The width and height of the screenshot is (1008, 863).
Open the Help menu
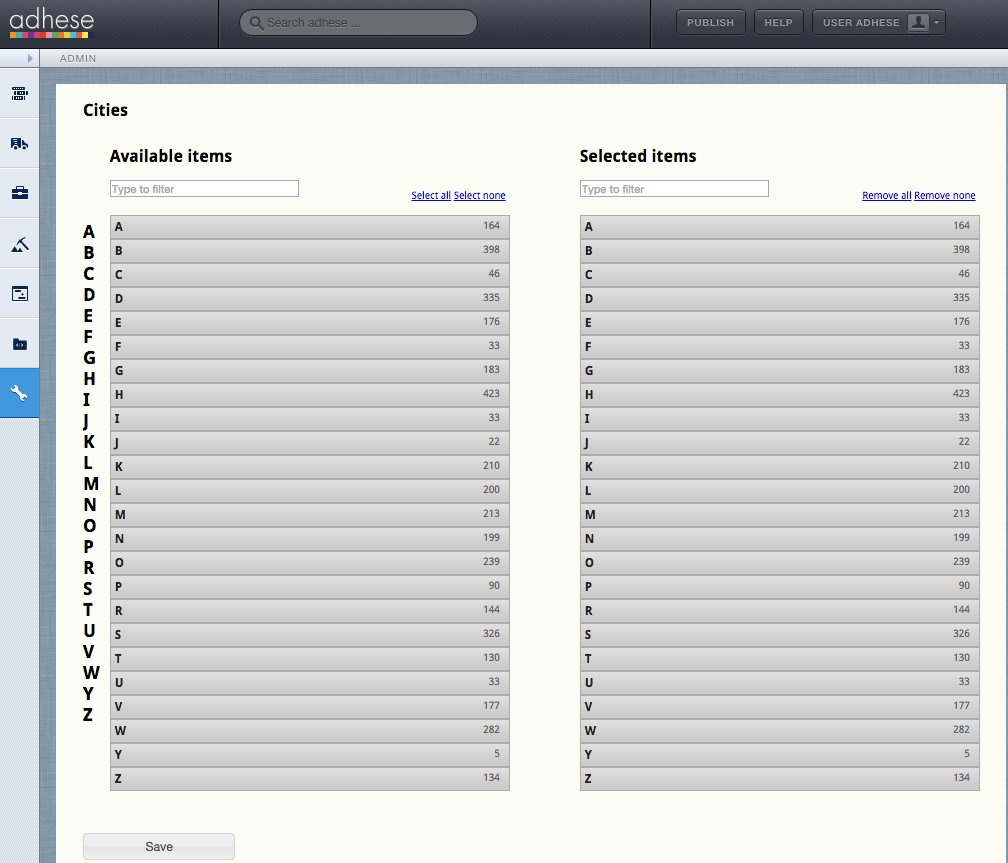click(x=778, y=23)
